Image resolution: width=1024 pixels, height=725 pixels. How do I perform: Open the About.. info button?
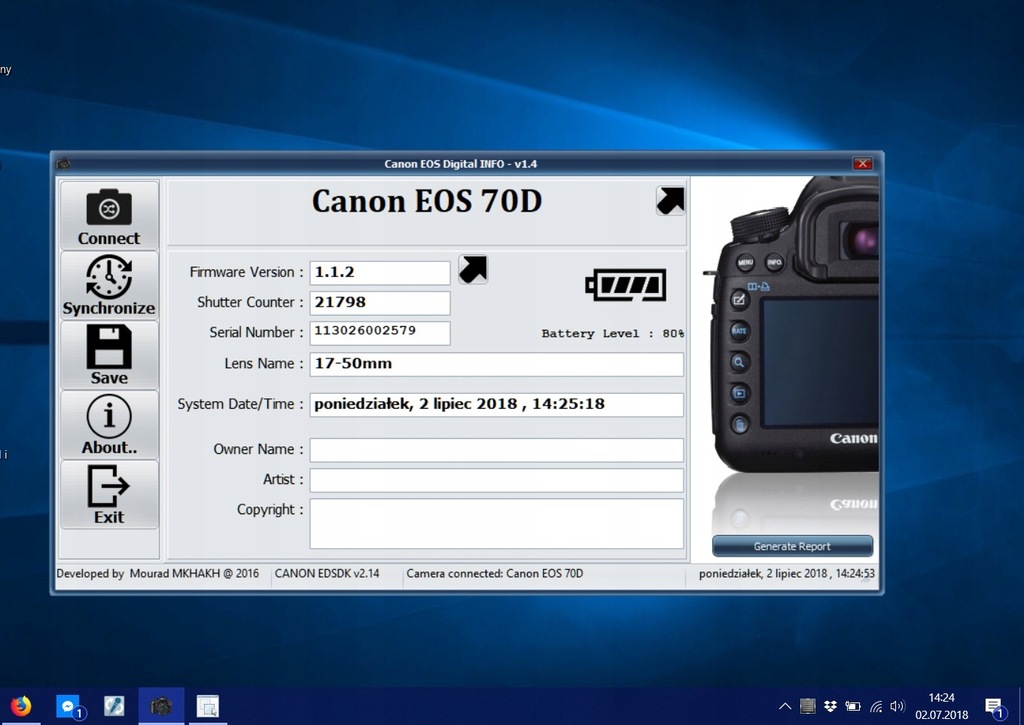[x=109, y=425]
